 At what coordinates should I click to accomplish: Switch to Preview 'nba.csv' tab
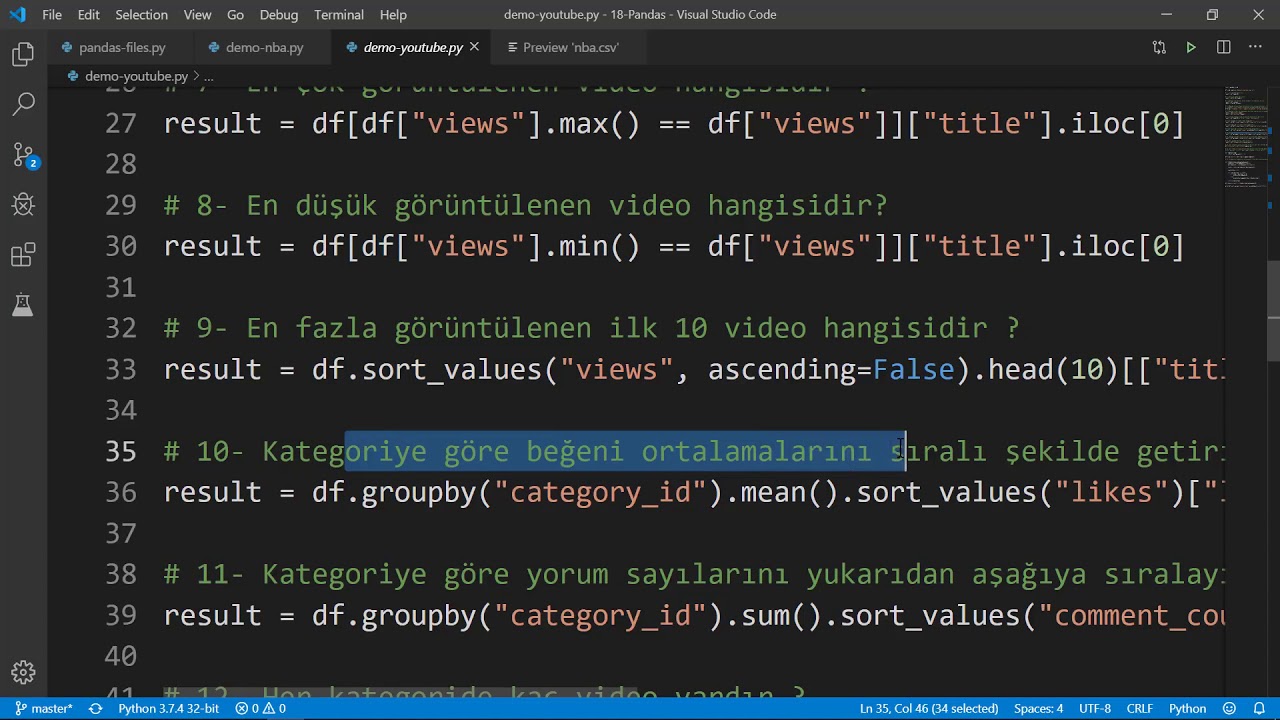coord(570,47)
